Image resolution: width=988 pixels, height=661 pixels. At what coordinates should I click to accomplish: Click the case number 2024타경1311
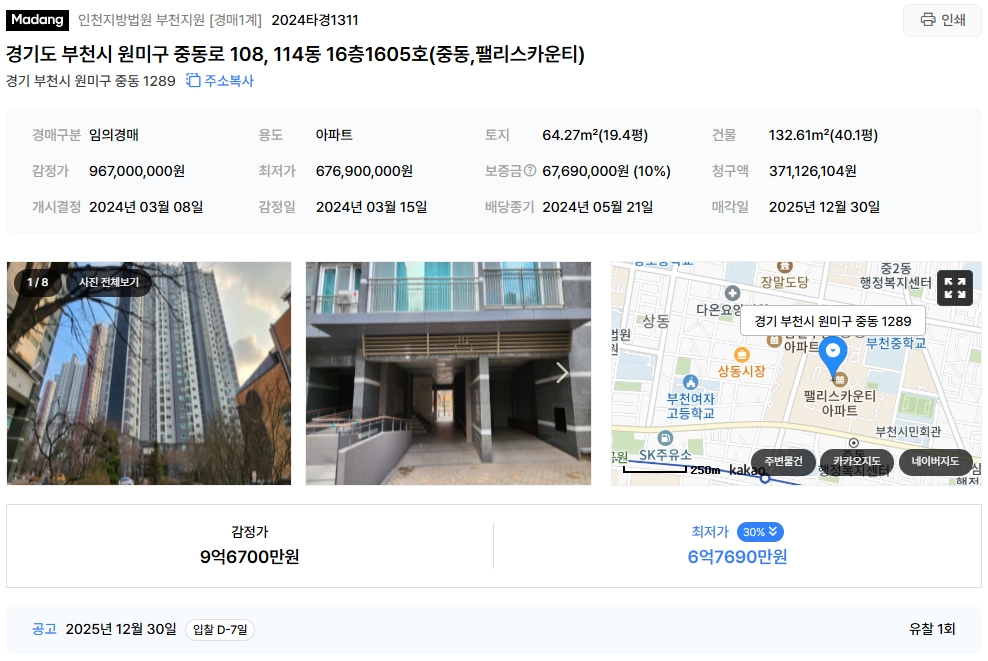click(x=314, y=20)
